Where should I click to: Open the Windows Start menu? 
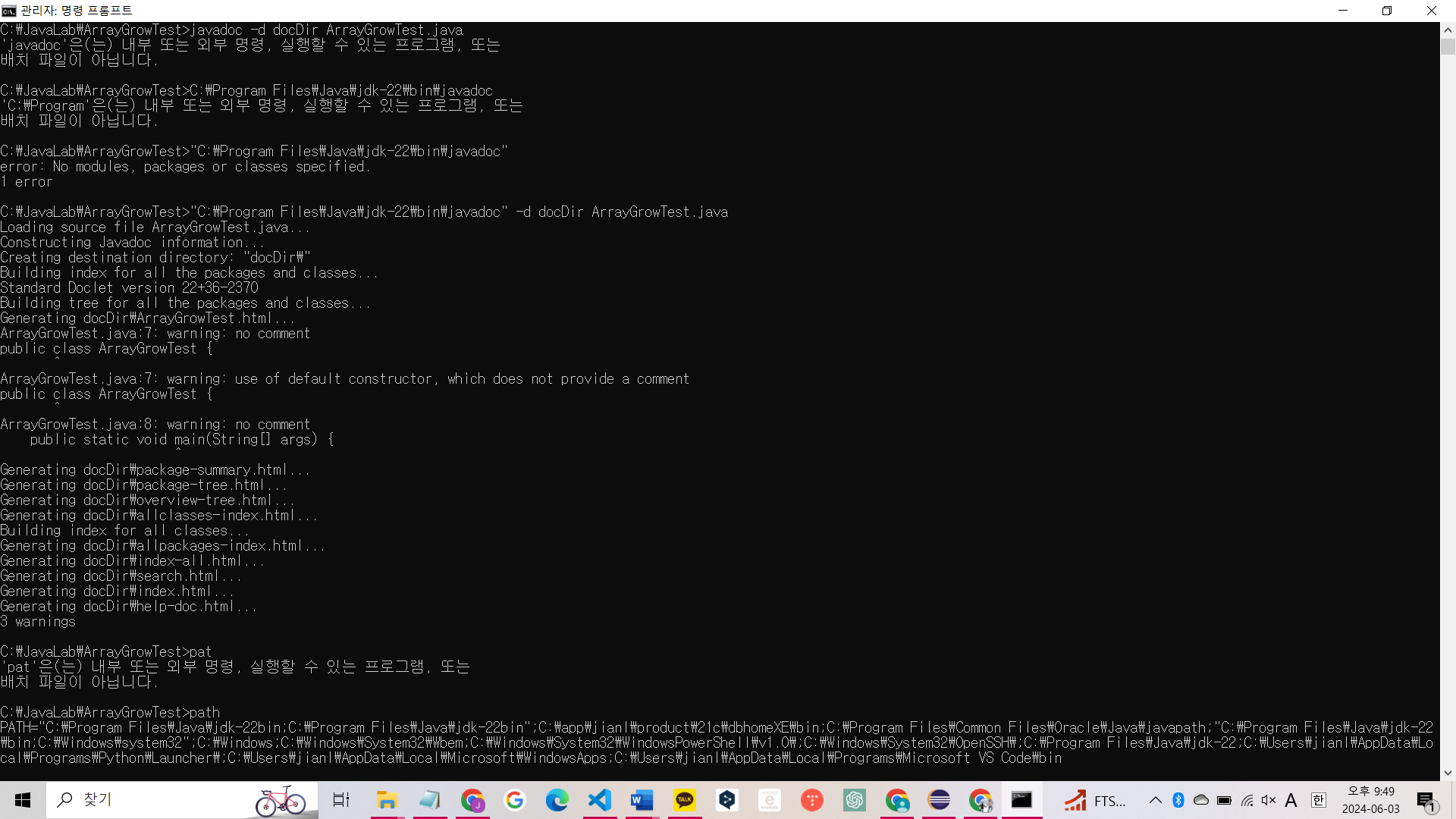coord(23,800)
